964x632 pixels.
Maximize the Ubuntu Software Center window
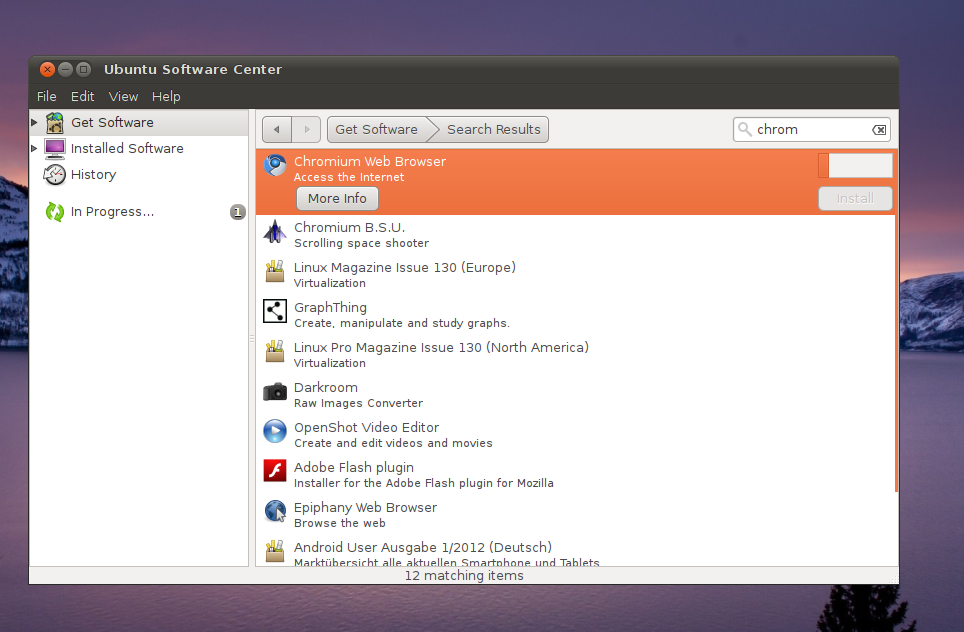(84, 69)
